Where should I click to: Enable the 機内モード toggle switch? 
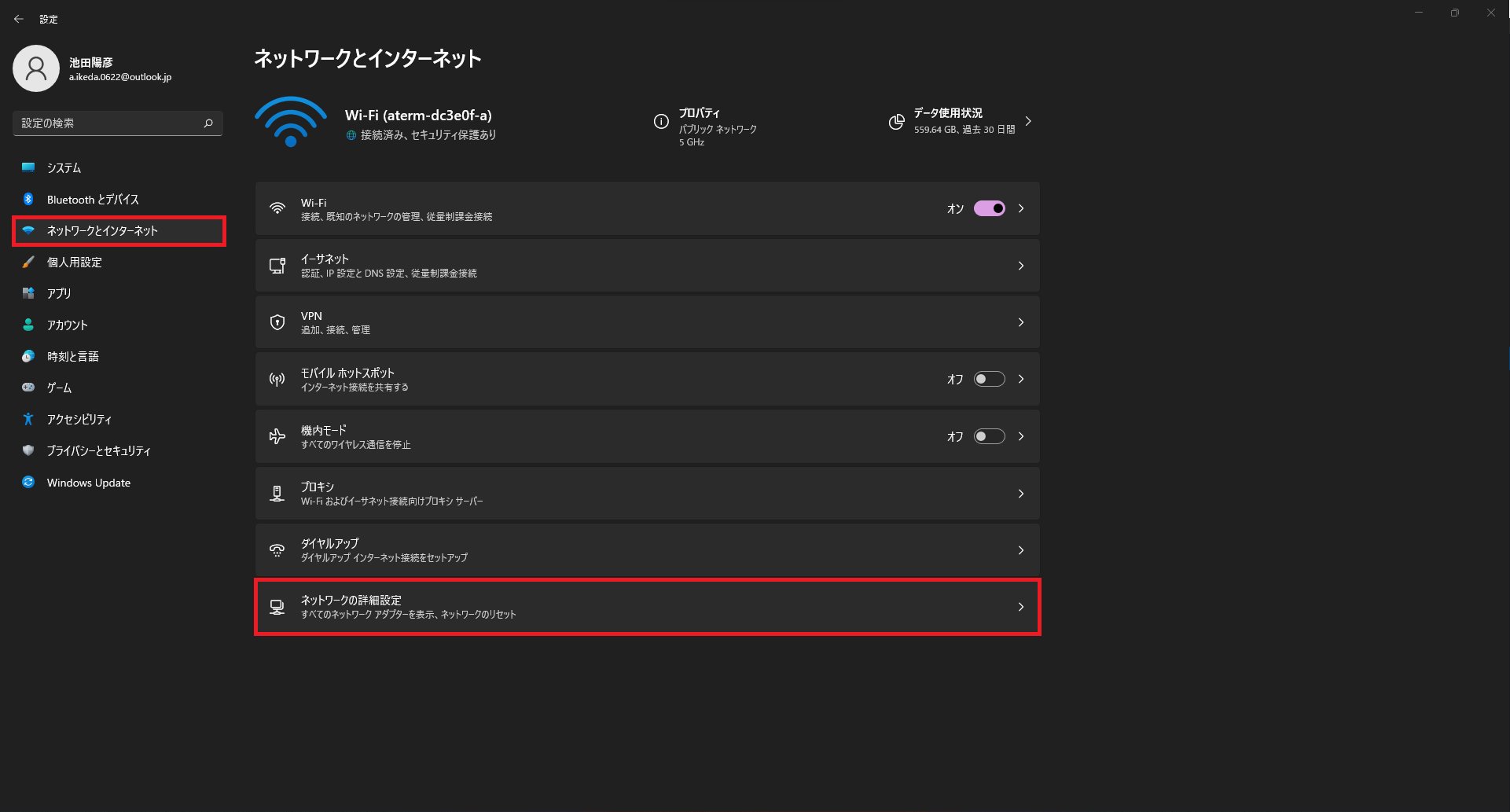pos(989,436)
